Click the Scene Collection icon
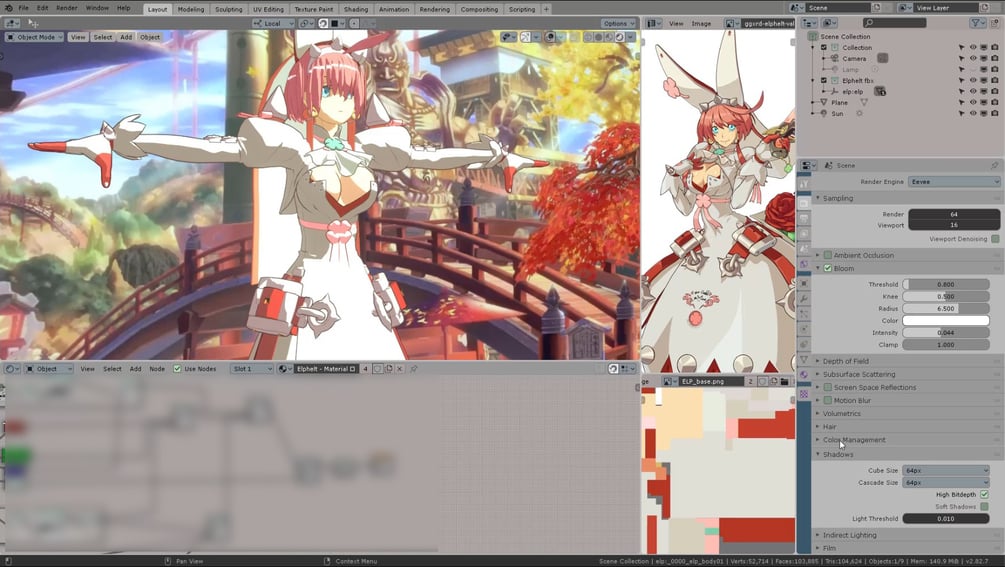This screenshot has height=567, width=1005. 813,37
